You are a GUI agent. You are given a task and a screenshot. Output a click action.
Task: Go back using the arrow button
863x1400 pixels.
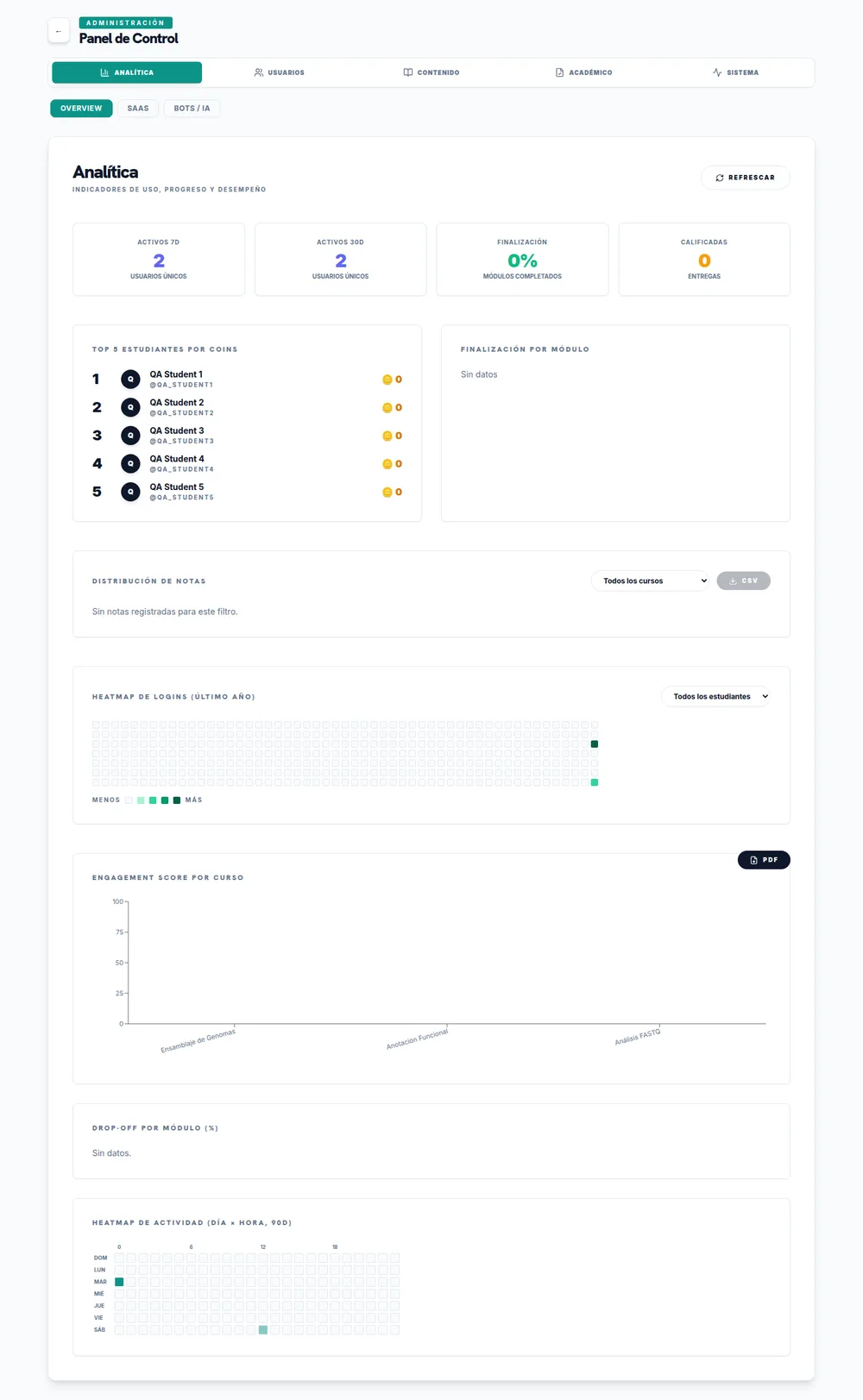pyautogui.click(x=59, y=31)
